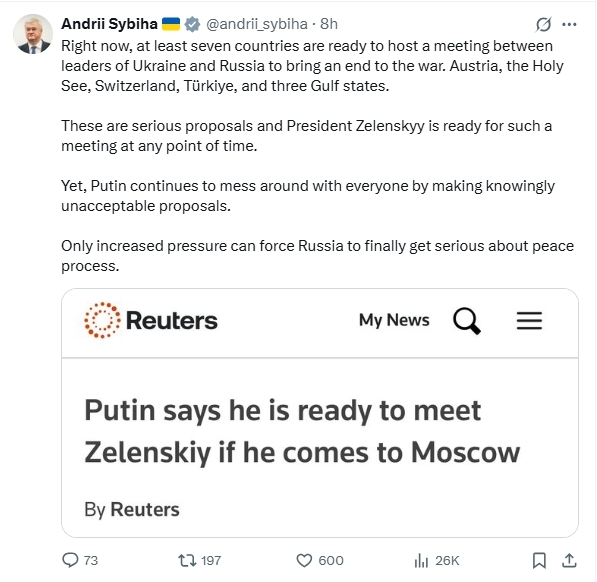Click the Andrii Sybiha display name
The width and height of the screenshot is (597, 582).
tap(109, 24)
